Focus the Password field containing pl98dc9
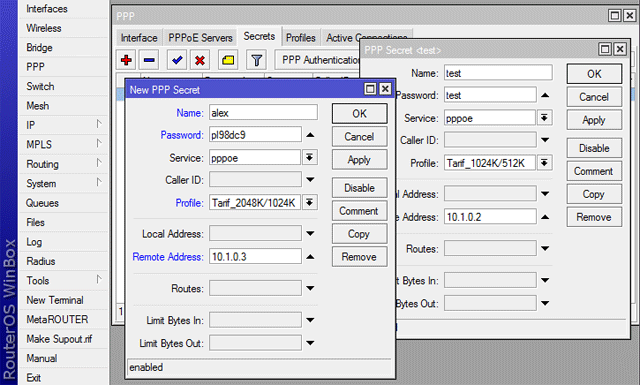 256,134
